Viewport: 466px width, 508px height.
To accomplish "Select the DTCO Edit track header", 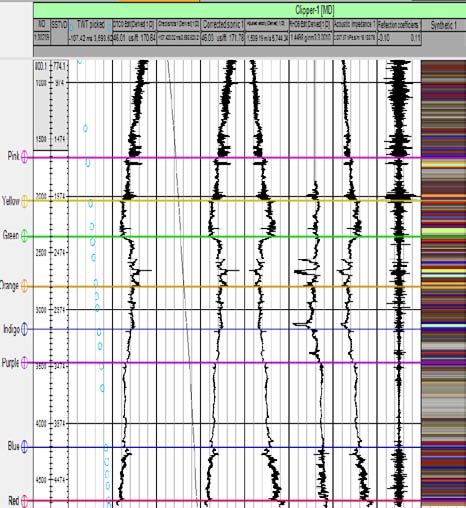I will tap(134, 25).
